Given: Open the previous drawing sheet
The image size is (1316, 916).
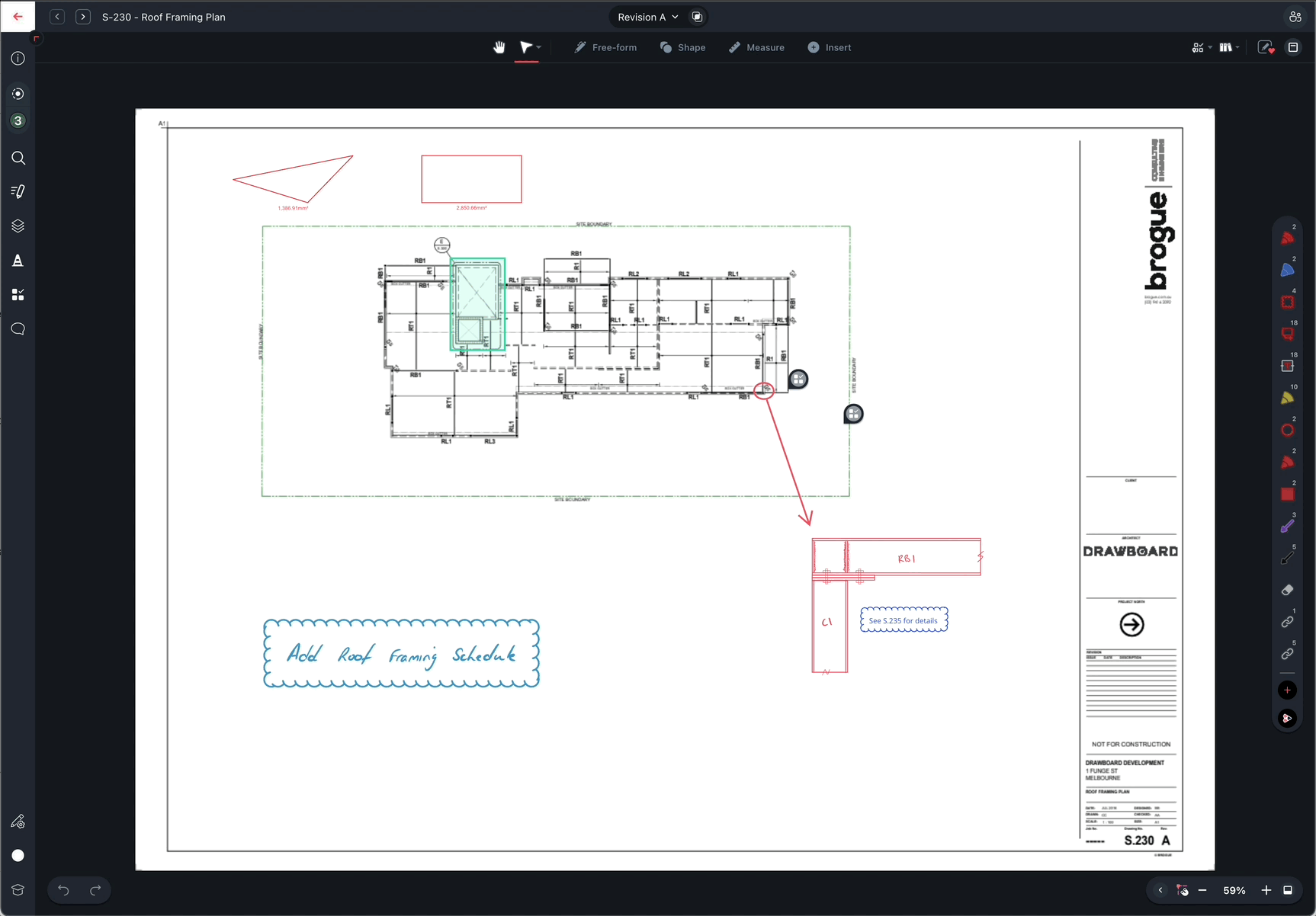Looking at the screenshot, I should (57, 16).
